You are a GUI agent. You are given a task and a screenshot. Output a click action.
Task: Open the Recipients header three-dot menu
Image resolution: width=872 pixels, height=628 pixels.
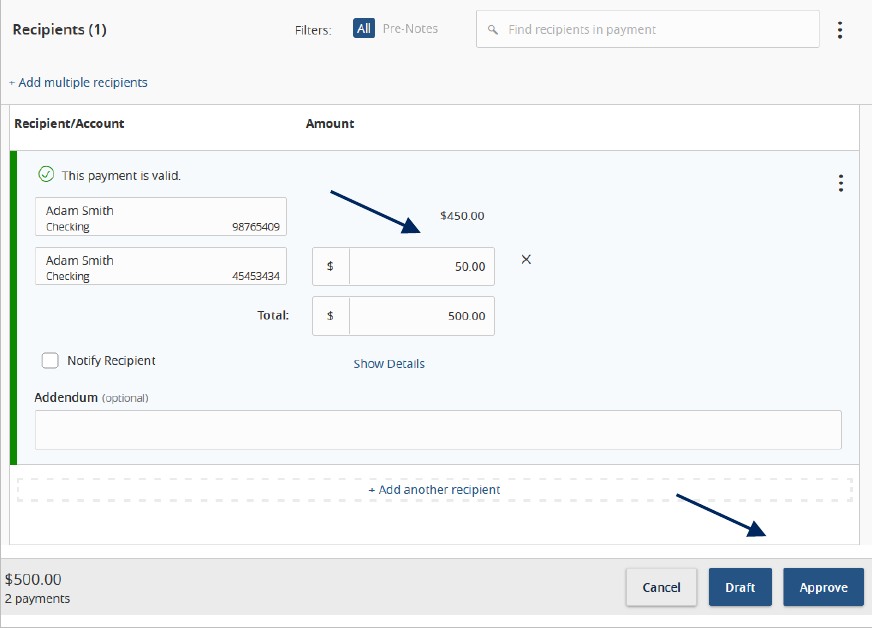pos(840,30)
